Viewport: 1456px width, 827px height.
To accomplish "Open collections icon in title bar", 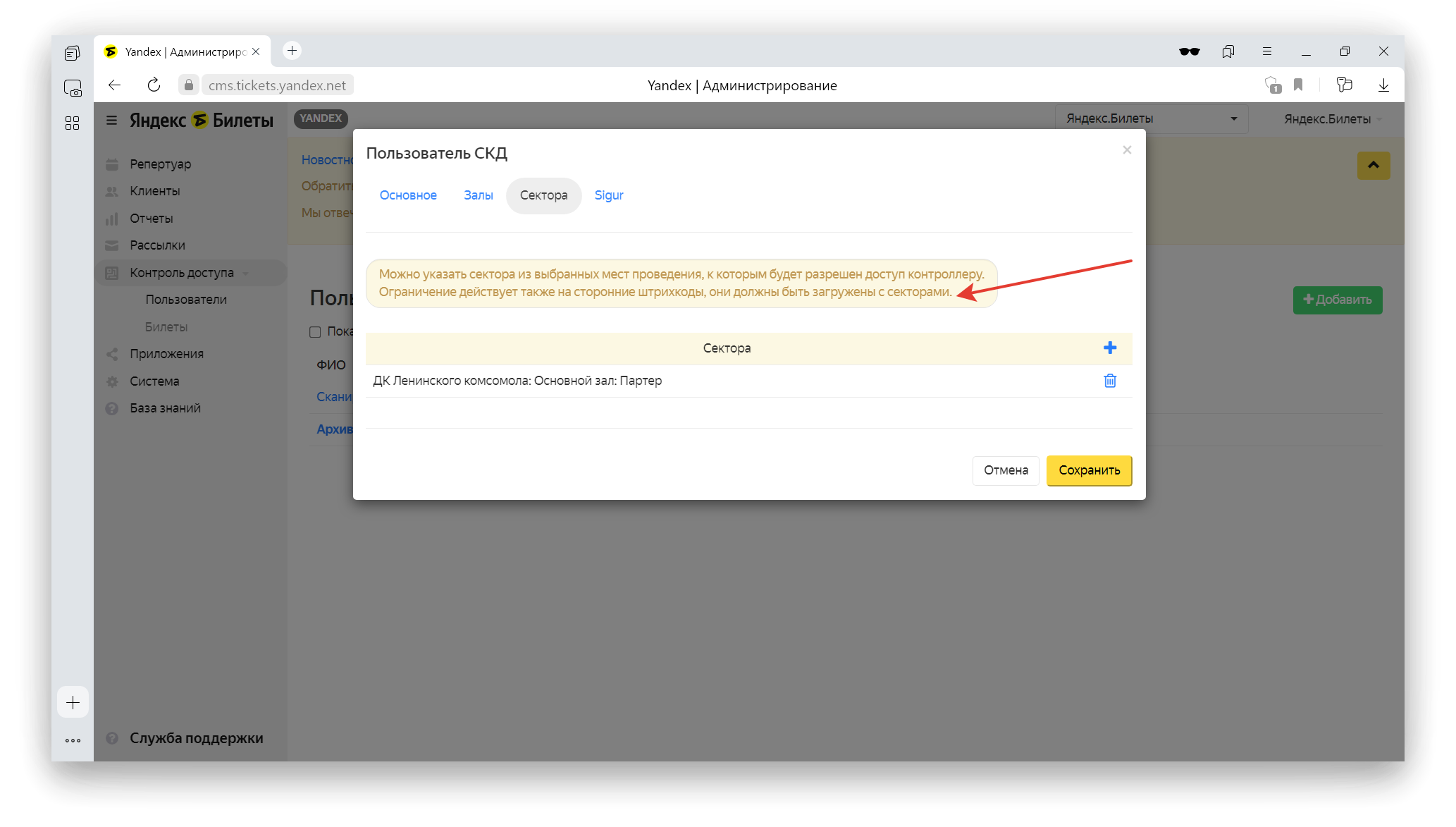I will [1228, 51].
